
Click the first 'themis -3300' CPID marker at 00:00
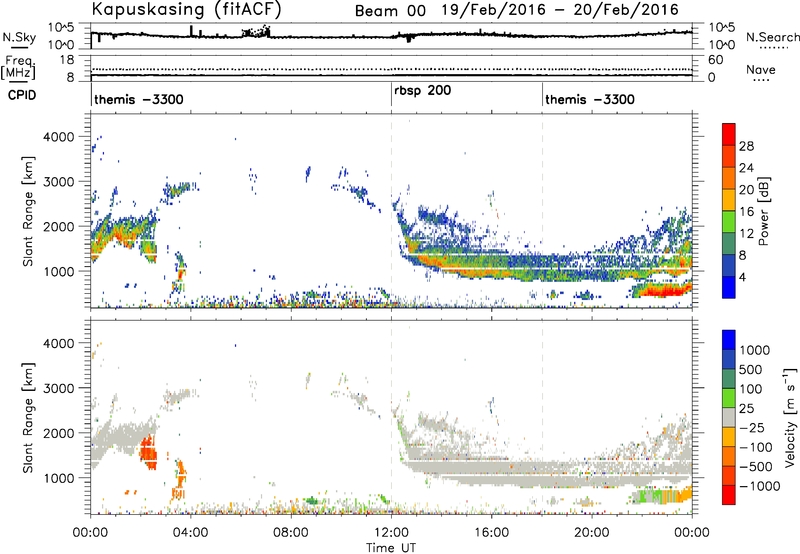pyautogui.click(x=138, y=99)
